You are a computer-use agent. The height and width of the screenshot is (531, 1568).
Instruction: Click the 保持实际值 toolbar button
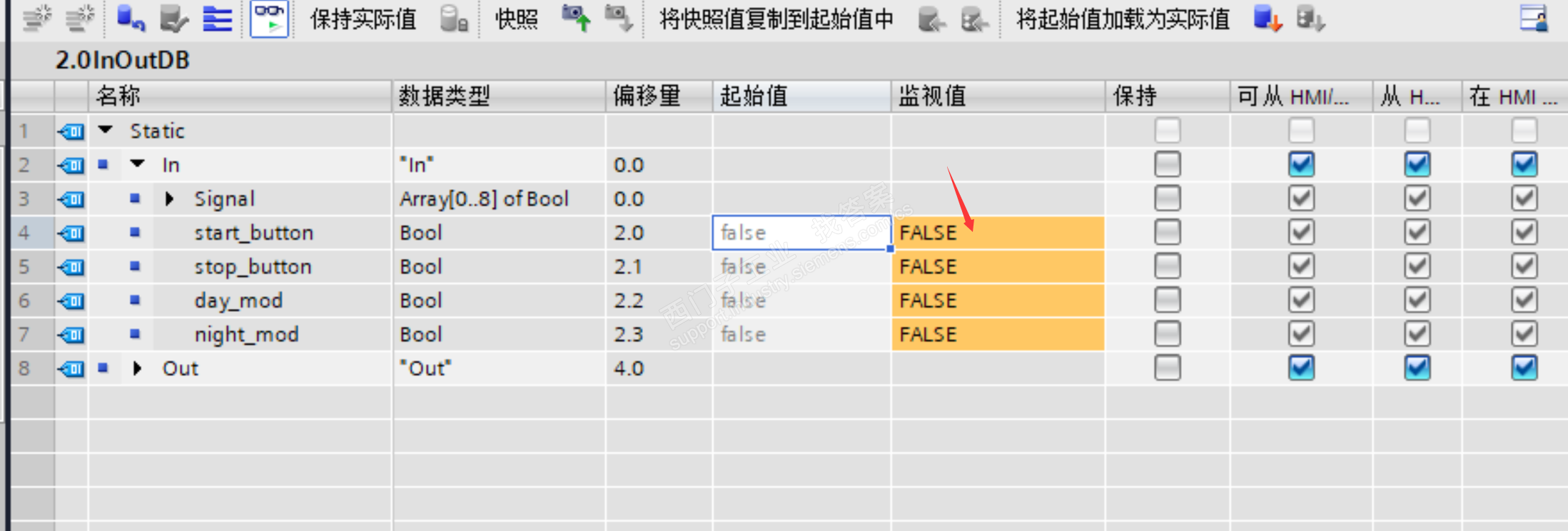(x=363, y=19)
